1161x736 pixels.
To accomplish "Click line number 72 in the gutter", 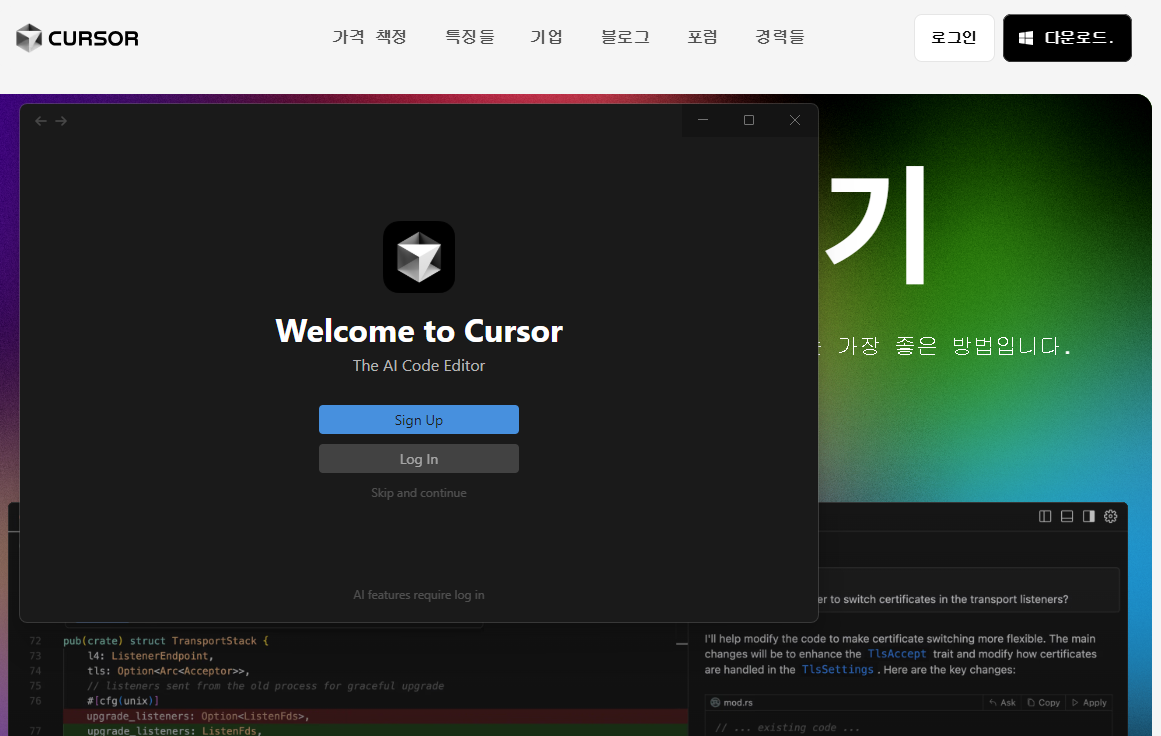I will (36, 640).
